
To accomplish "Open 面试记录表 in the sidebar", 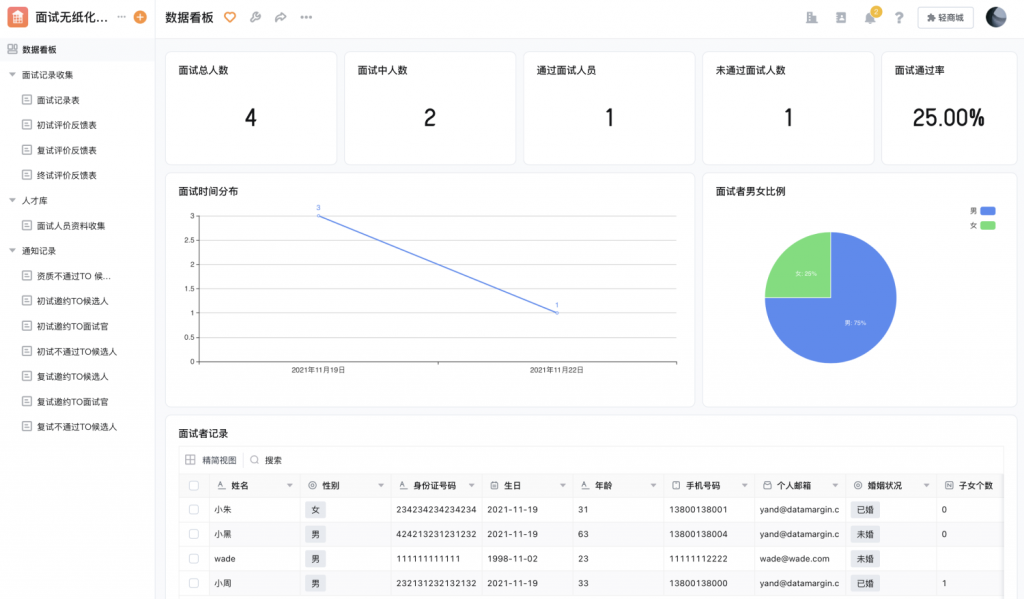I will click(x=58, y=100).
